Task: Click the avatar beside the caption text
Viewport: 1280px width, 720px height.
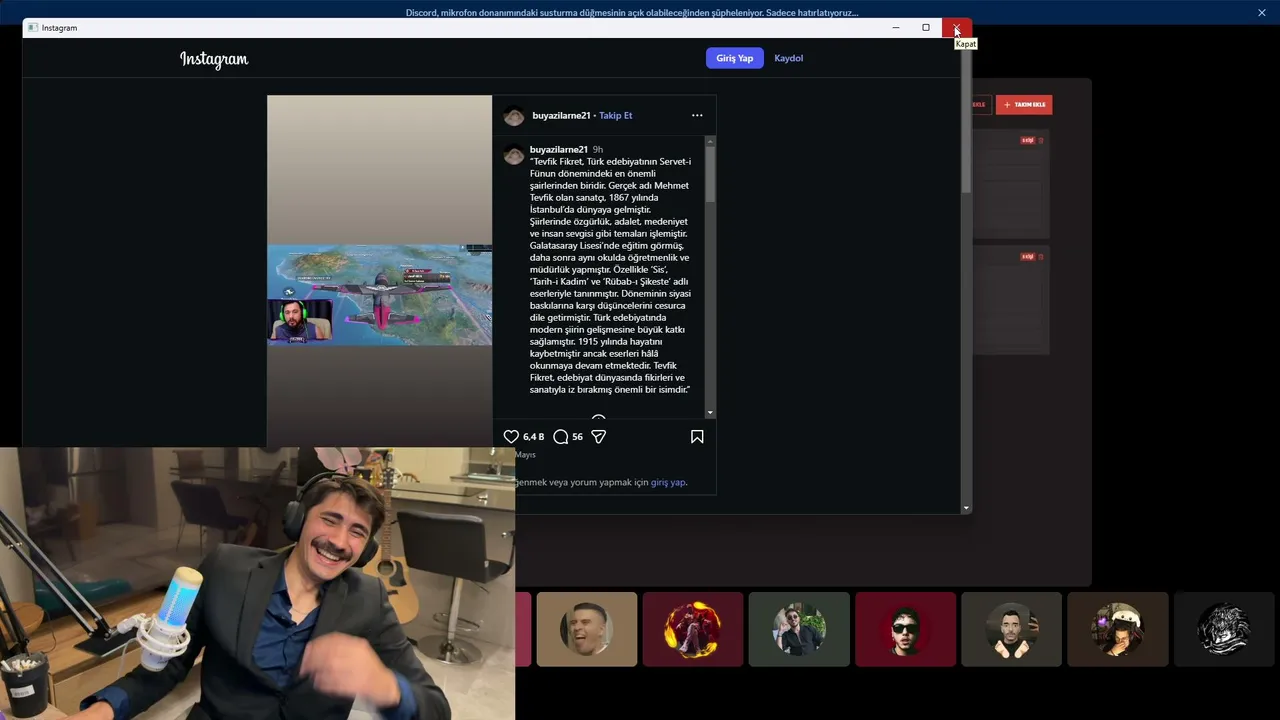Action: (514, 156)
